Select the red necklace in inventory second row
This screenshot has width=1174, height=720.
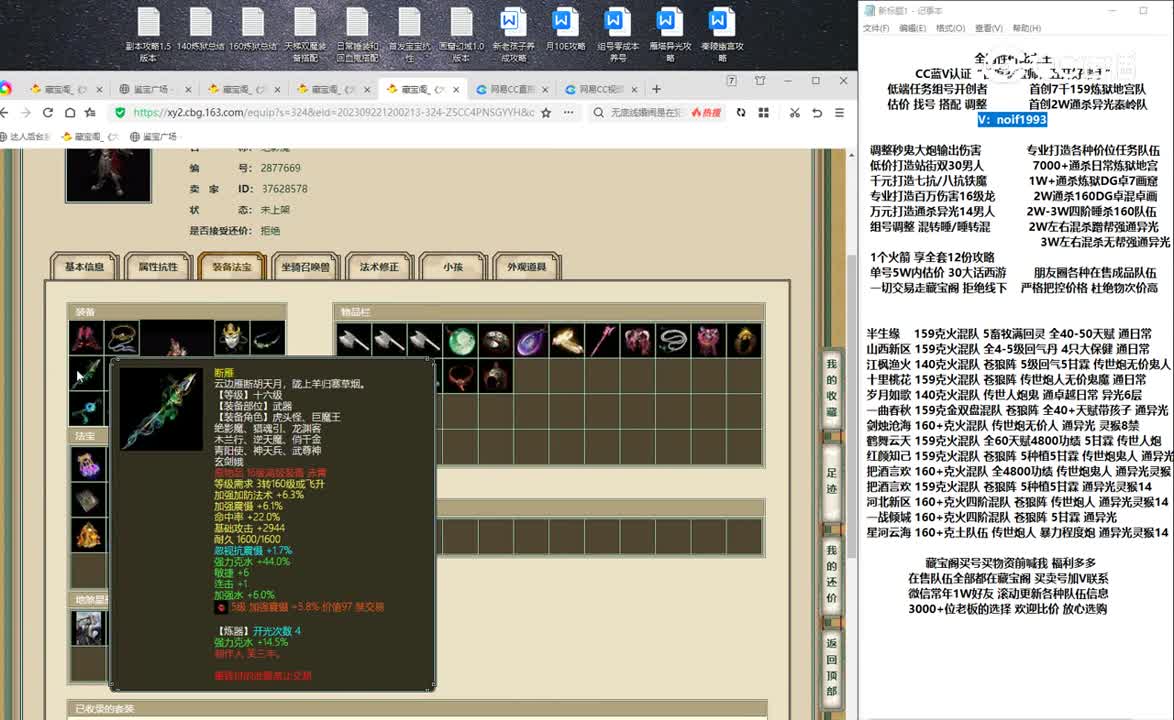pyautogui.click(x=461, y=376)
